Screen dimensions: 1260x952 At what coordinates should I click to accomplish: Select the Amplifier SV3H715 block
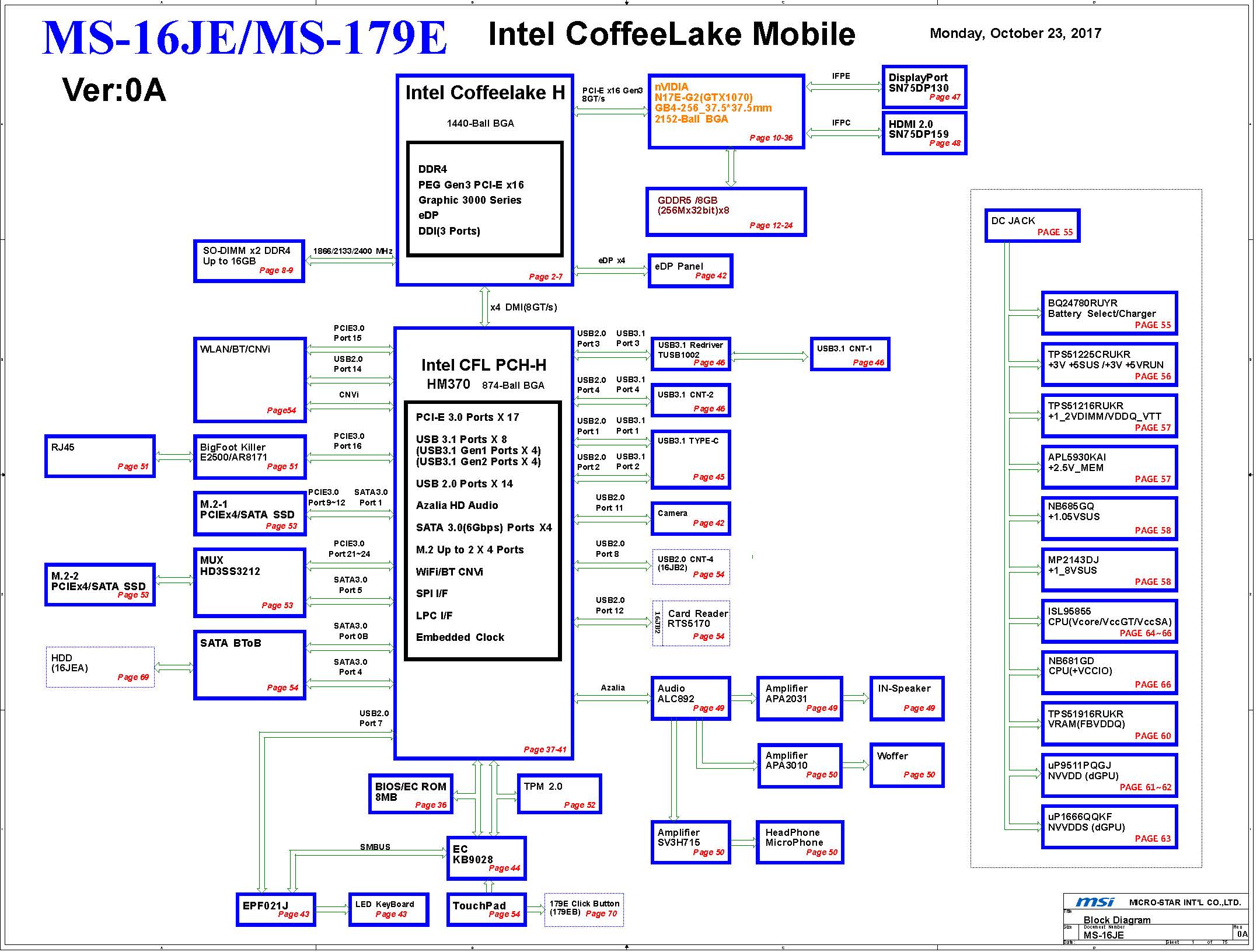pos(690,842)
